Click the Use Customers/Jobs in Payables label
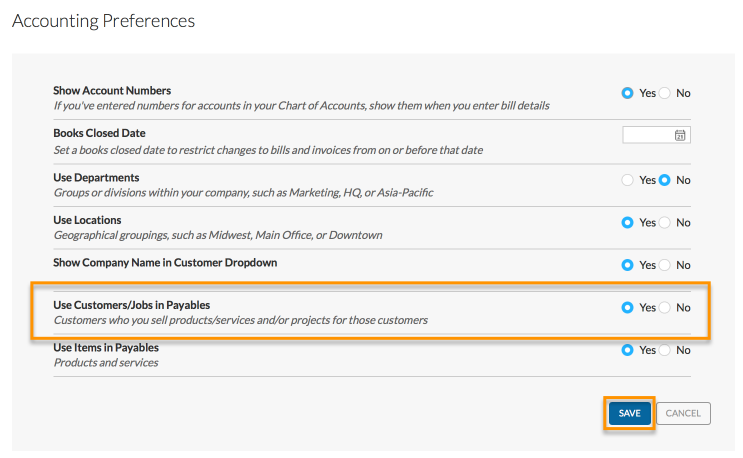This screenshot has width=743, height=458. coord(131,305)
